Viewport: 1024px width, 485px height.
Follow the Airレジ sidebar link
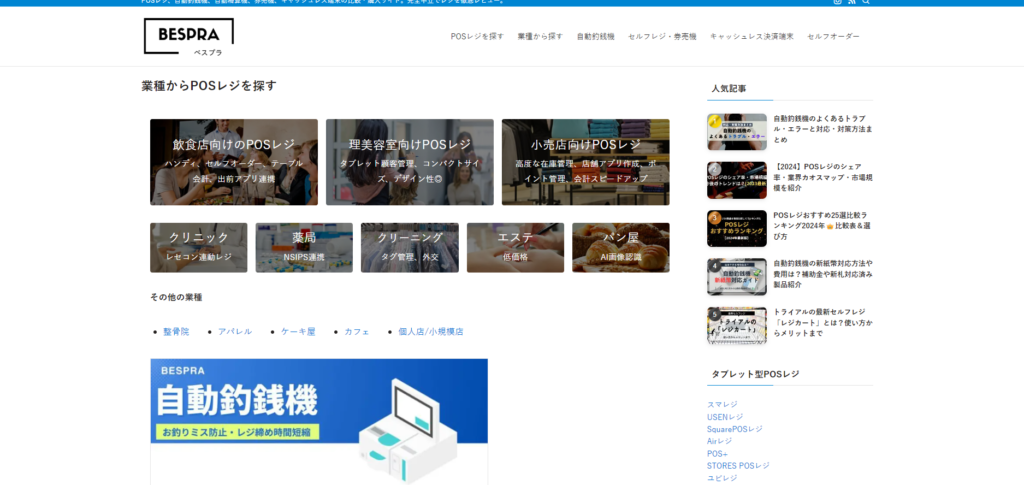tap(719, 441)
